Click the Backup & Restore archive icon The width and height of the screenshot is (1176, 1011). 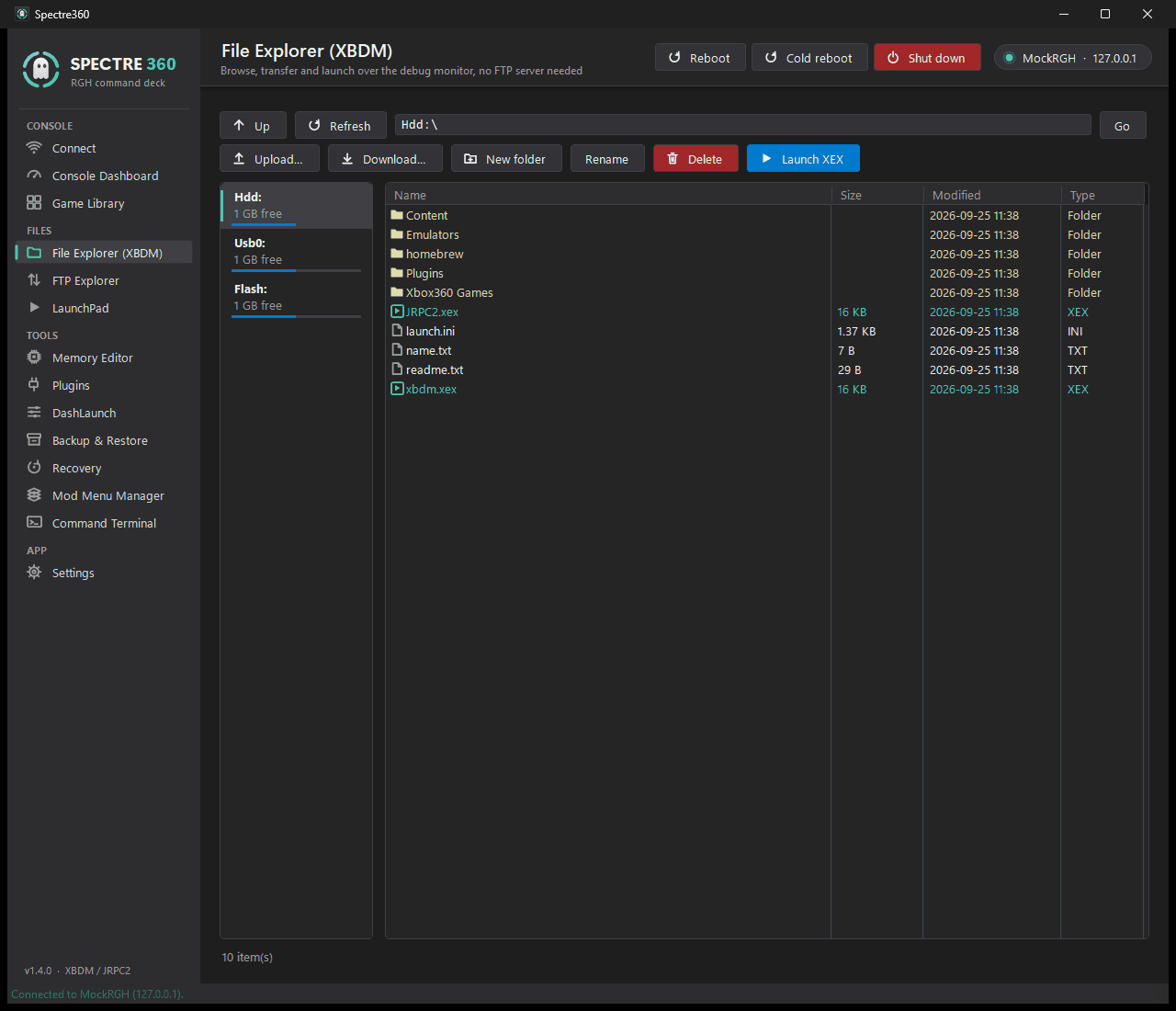(34, 440)
